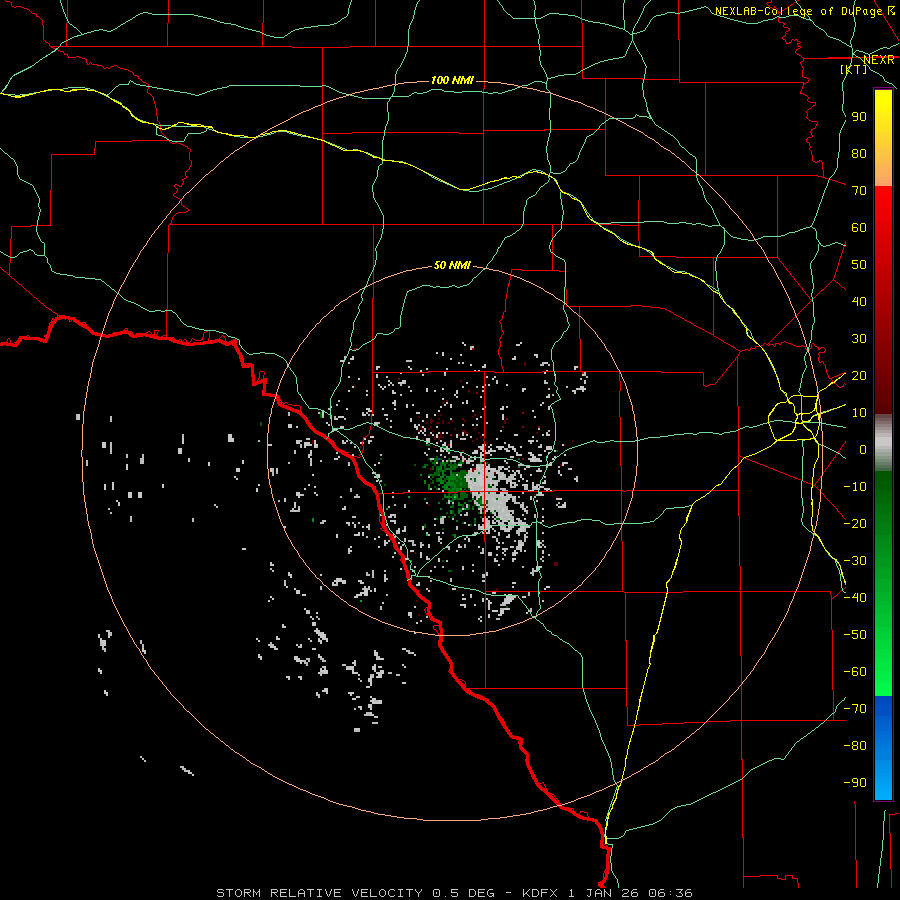The image size is (900, 900).
Task: Click the positive 20 scale value
Action: (x=859, y=376)
